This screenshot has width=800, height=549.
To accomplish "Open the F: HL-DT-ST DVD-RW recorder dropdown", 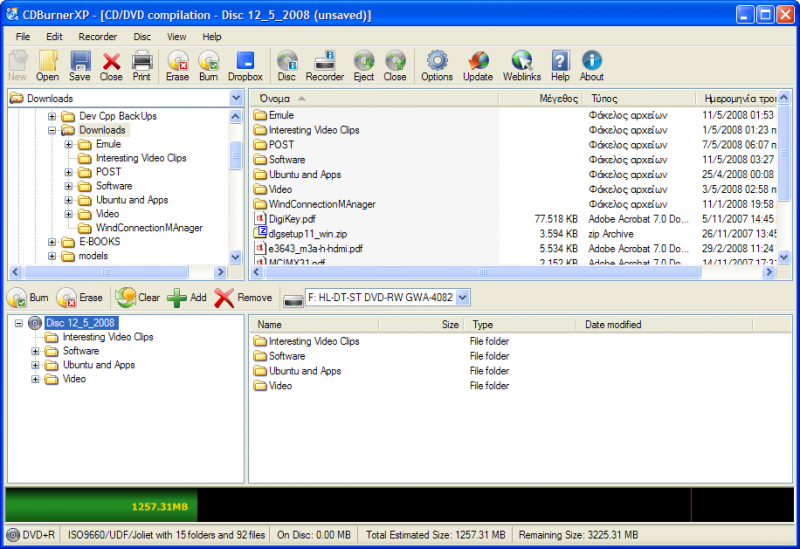I will coord(462,297).
